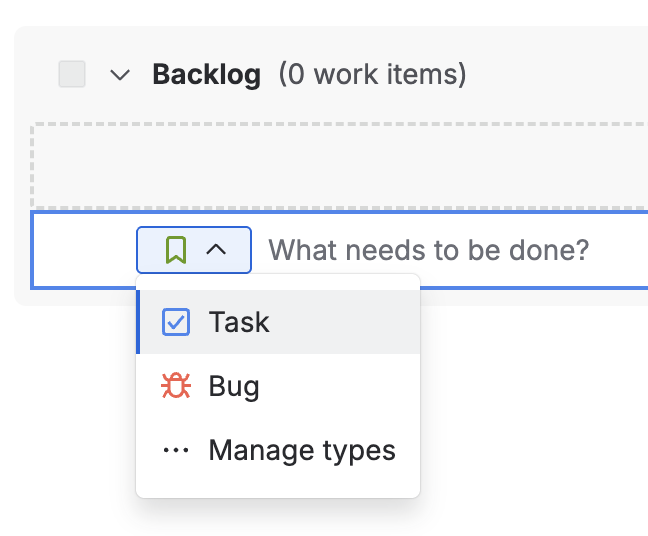Screen dimensions: 648x536
Task: Click the '(0 work items)' count
Action: click(x=372, y=74)
